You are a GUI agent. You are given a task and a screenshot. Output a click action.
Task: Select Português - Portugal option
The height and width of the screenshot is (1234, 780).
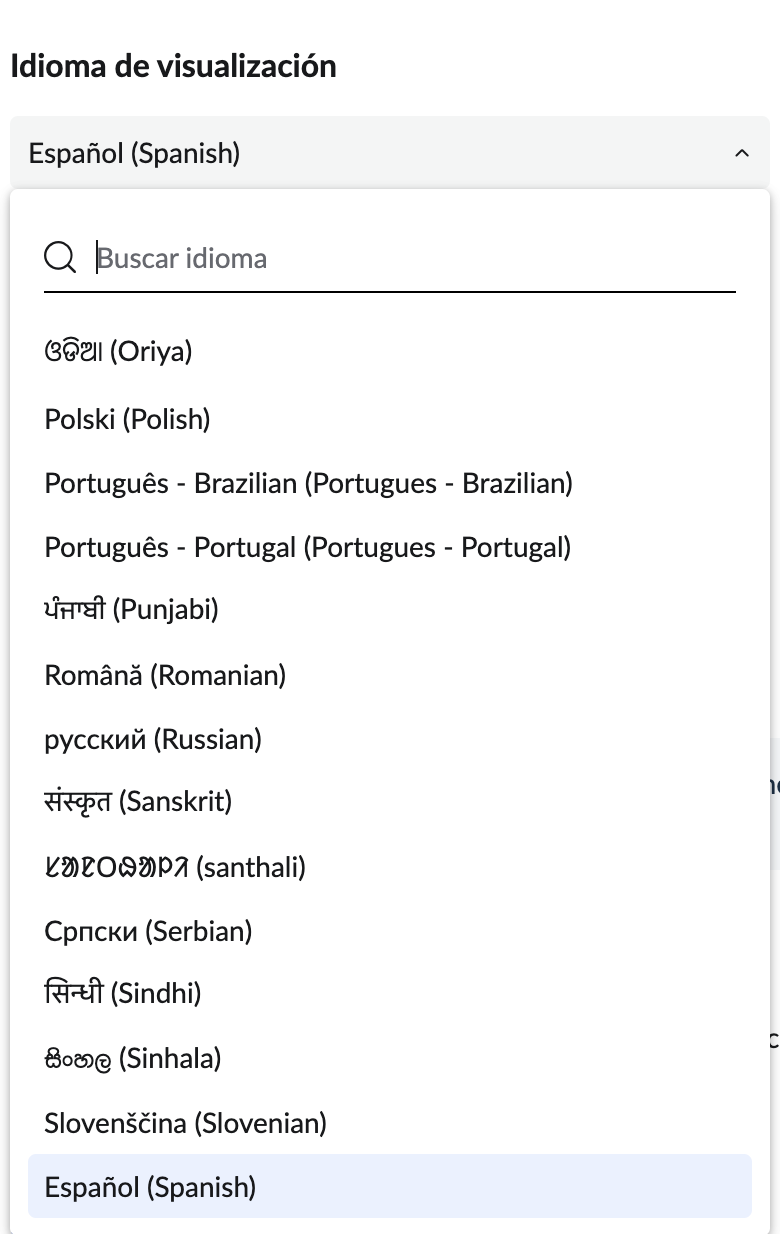click(x=307, y=547)
